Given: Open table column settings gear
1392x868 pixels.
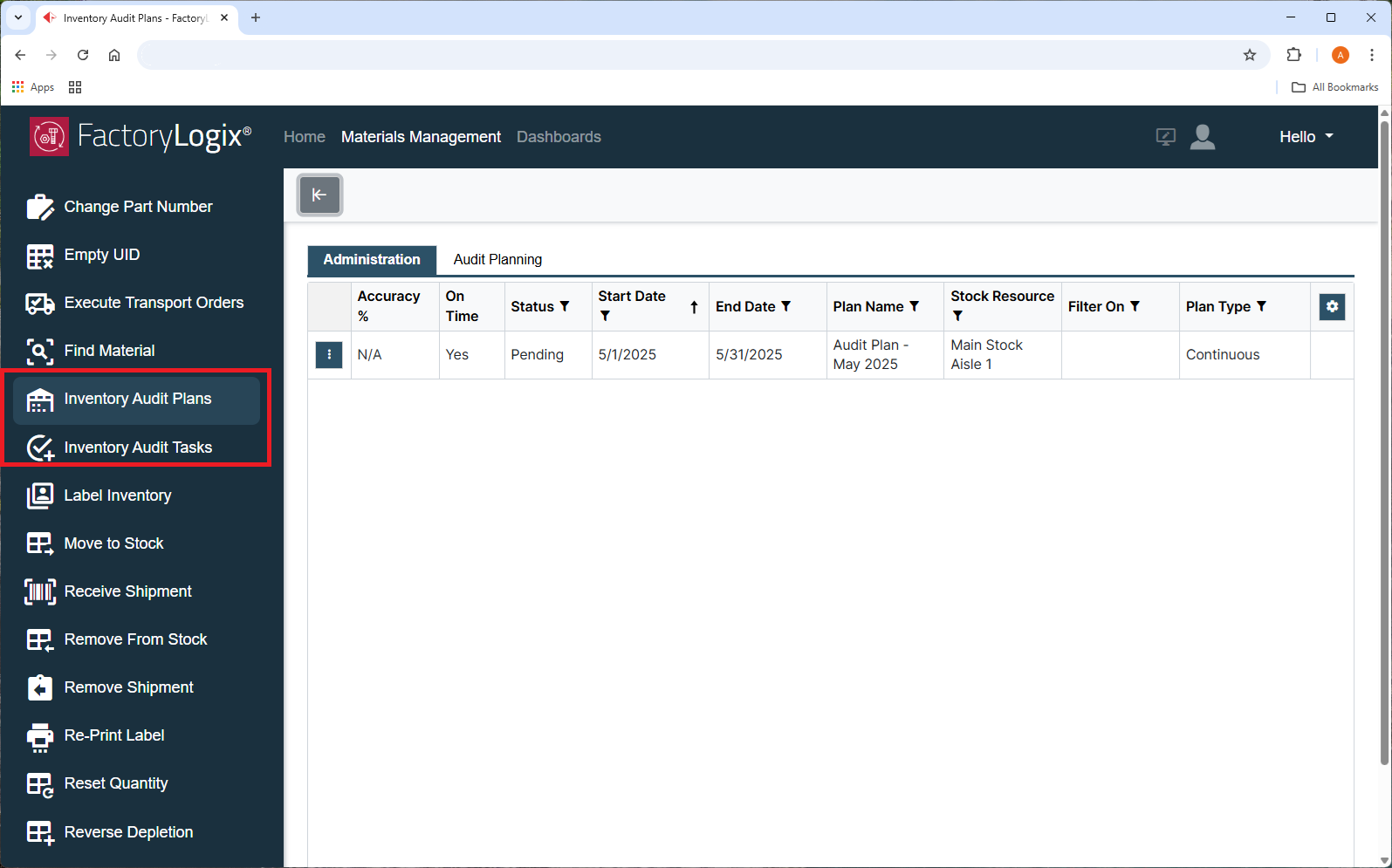Looking at the screenshot, I should (1332, 306).
